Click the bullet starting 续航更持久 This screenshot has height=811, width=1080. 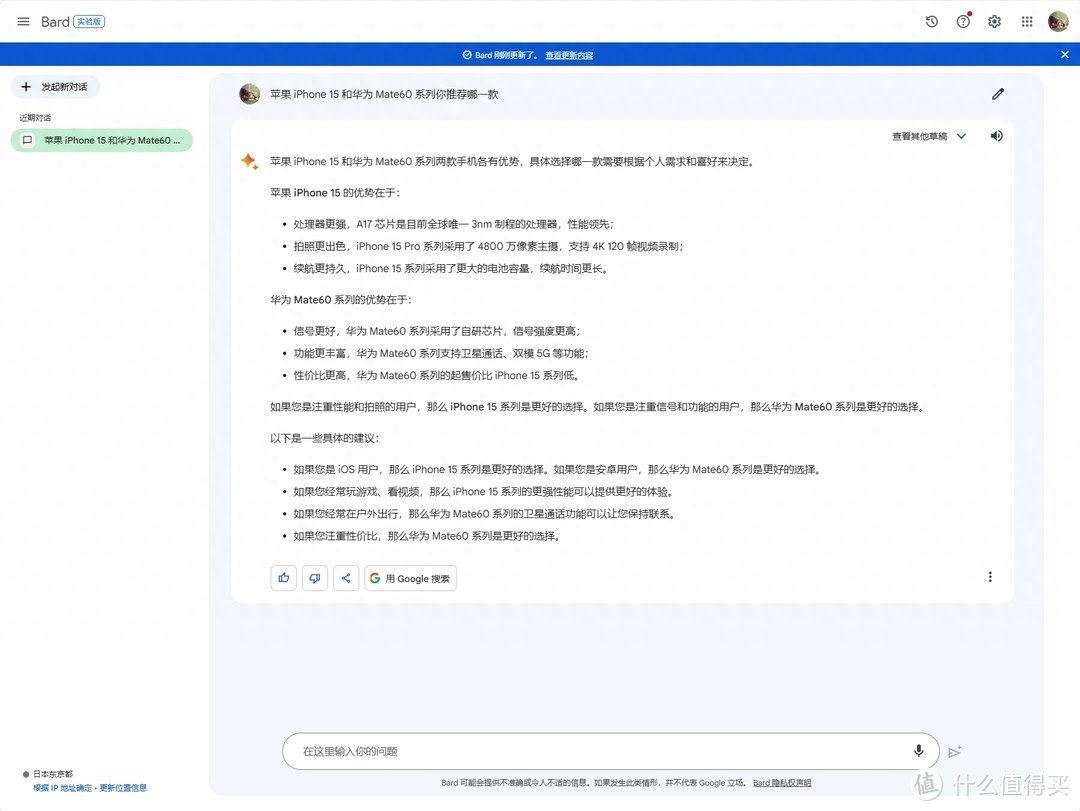point(451,269)
